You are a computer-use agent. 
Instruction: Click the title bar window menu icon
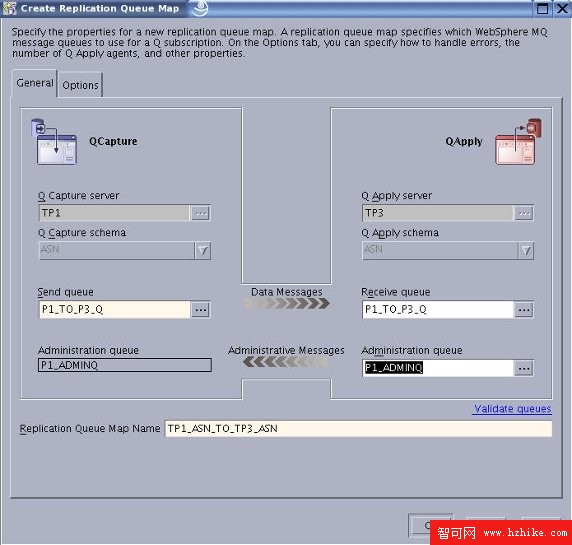click(x=9, y=8)
